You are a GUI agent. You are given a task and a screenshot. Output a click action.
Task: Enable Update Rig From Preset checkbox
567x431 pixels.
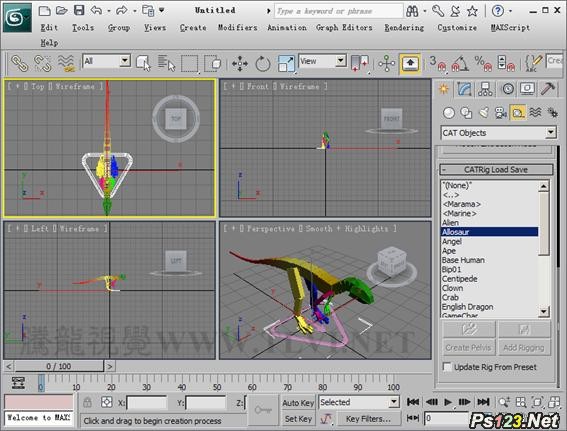tap(447, 367)
